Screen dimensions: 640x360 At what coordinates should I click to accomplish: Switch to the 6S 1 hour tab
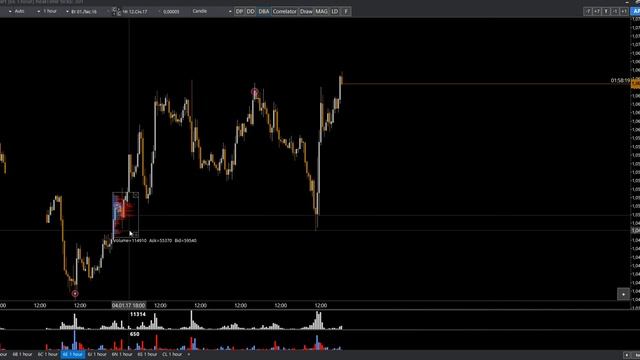coord(147,354)
